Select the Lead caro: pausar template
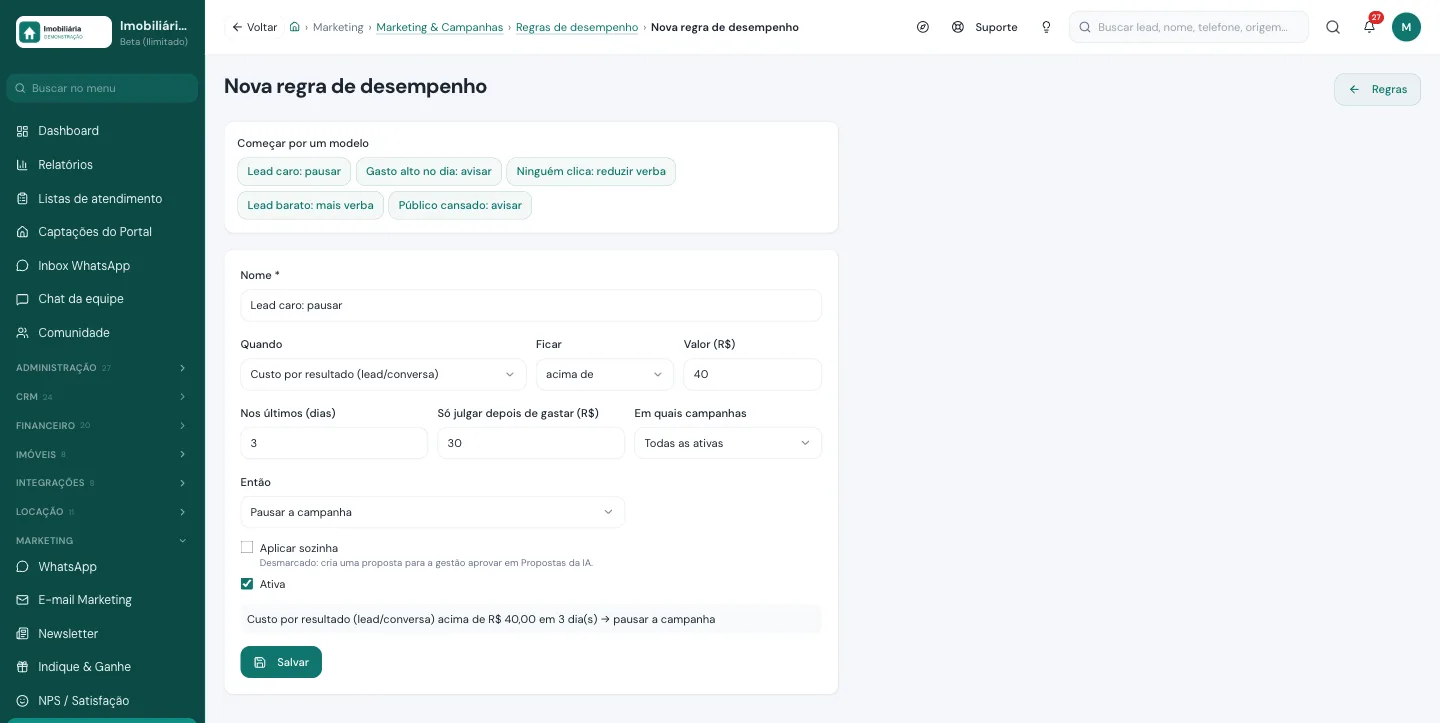Viewport: 1440px width, 723px height. (294, 171)
